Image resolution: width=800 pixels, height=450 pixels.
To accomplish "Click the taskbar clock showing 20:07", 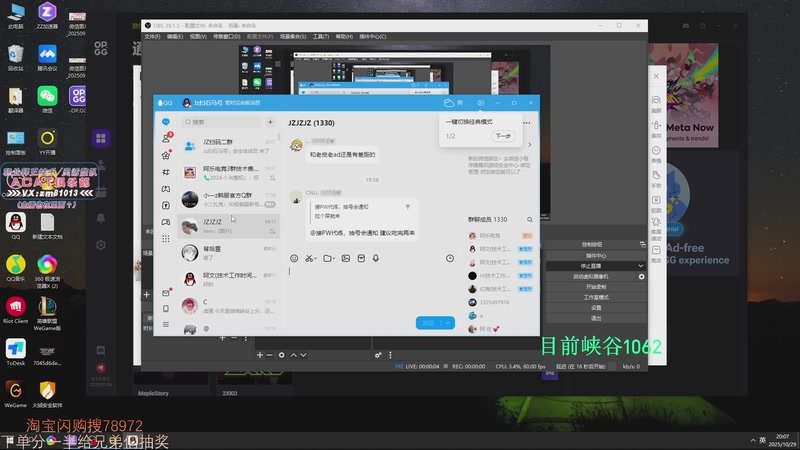I will point(782,440).
